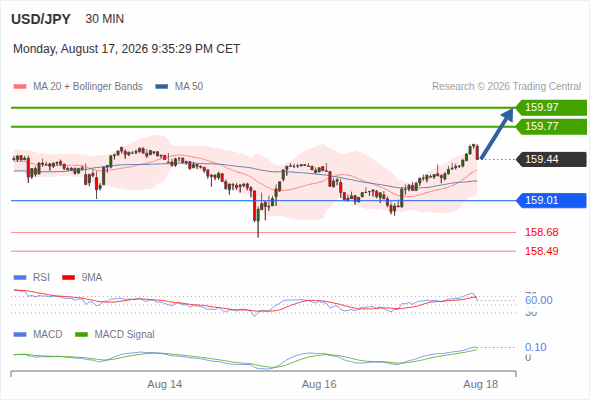Click the blue MA 50 legend swatch

(x=162, y=87)
